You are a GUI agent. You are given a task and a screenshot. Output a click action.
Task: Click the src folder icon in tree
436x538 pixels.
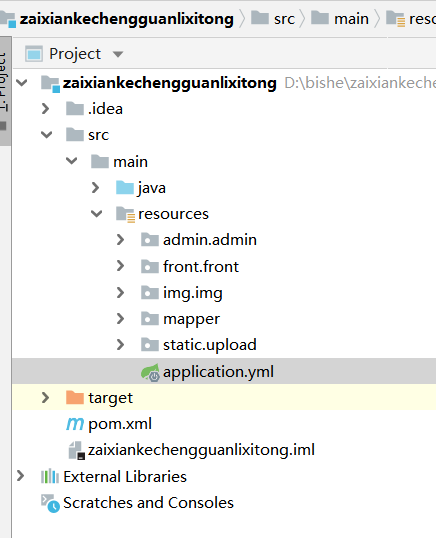[75, 134]
